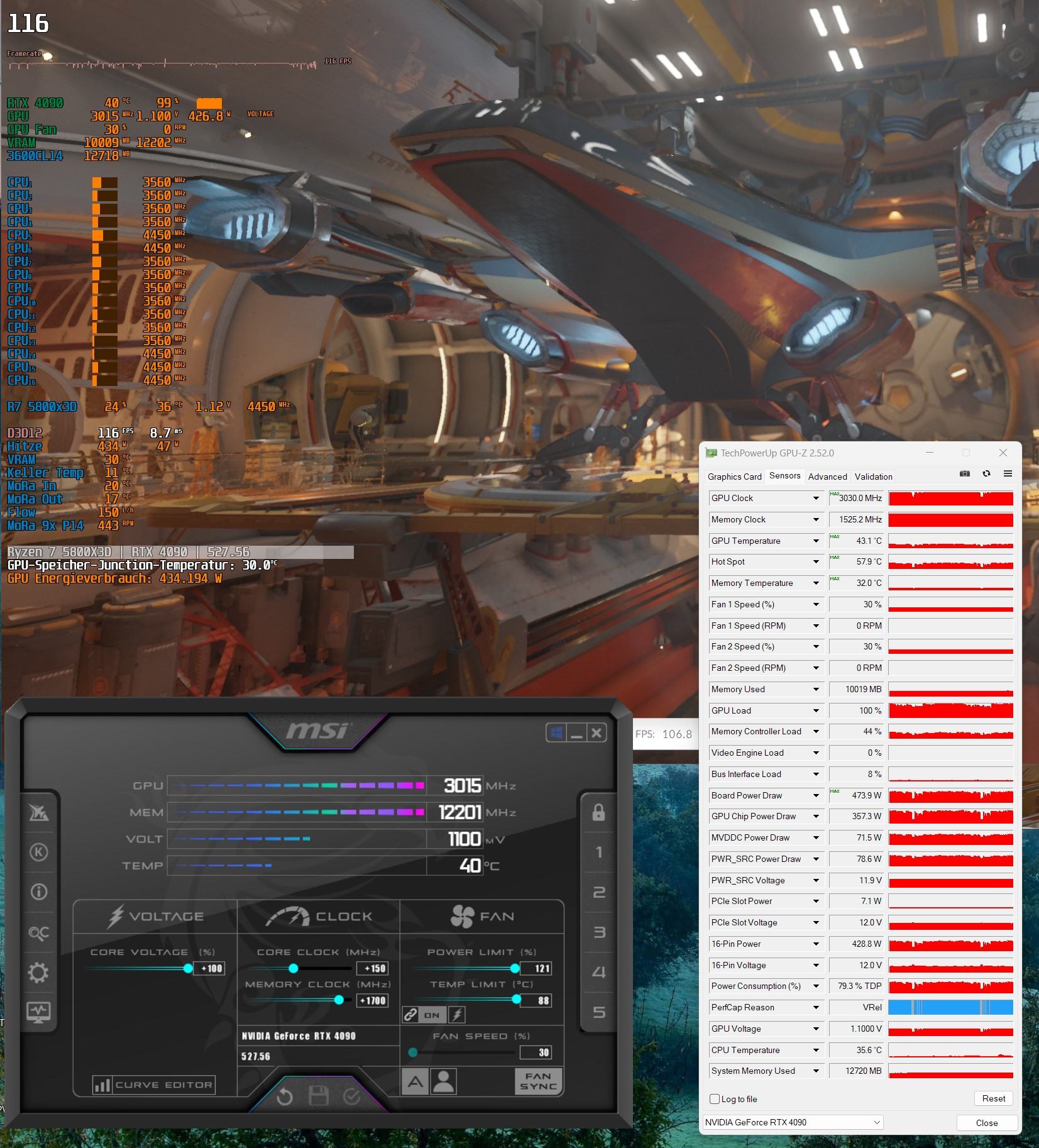Expand the Memory Clock sensor dropdown
The width and height of the screenshot is (1039, 1148).
pos(816,519)
